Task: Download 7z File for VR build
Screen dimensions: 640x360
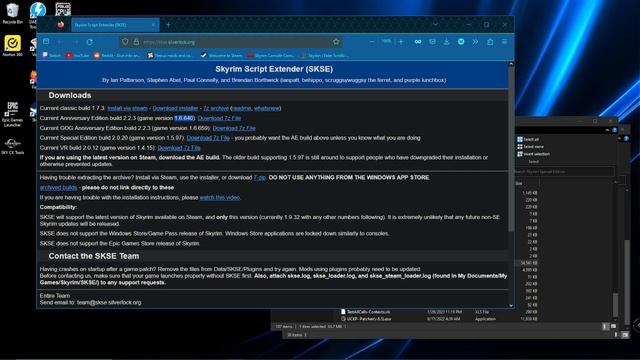Action: coord(179,148)
